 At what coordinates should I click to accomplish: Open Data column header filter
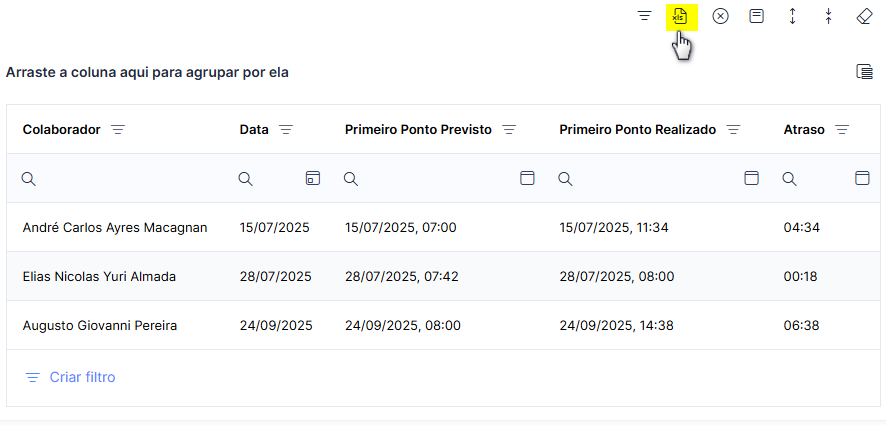[286, 130]
